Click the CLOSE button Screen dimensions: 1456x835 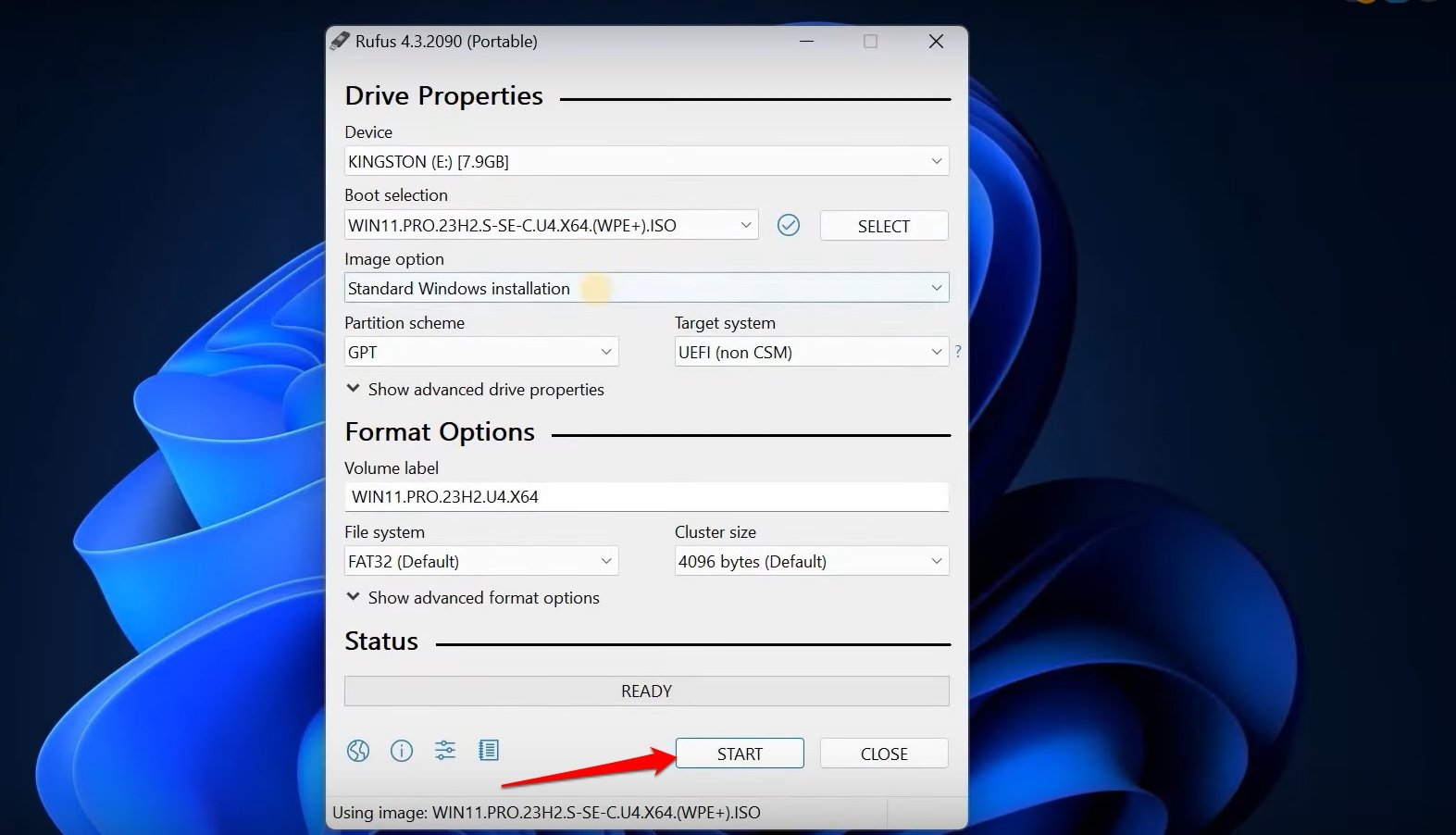coord(884,754)
